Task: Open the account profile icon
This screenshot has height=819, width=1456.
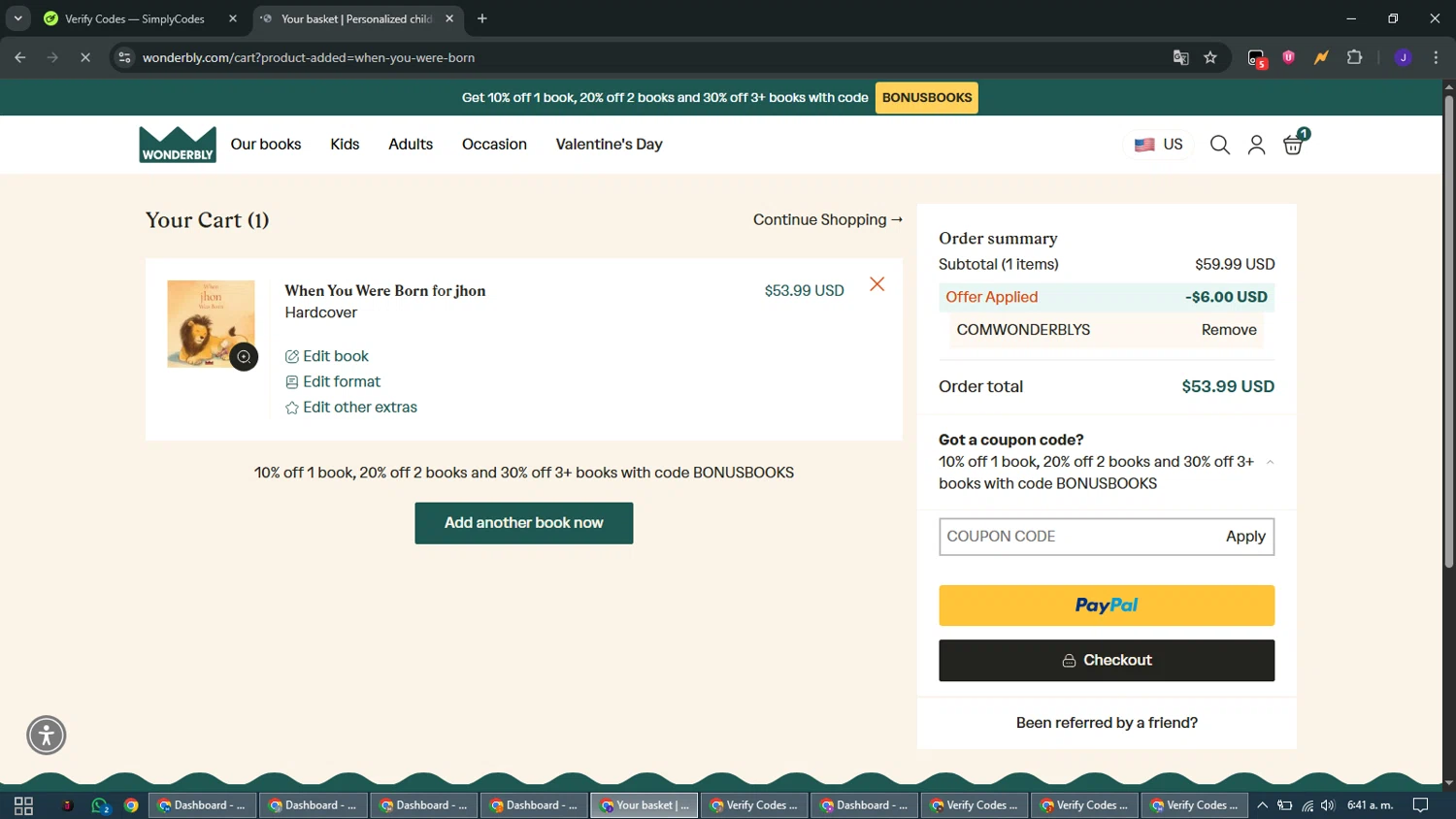Action: pos(1256,145)
